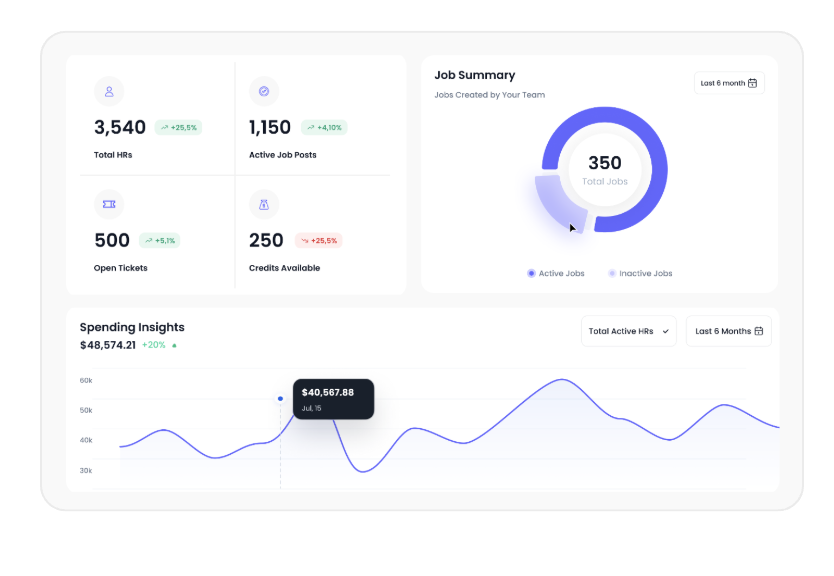Click the green status dot next to +20%
This screenshot has width=834, height=576.
point(174,346)
